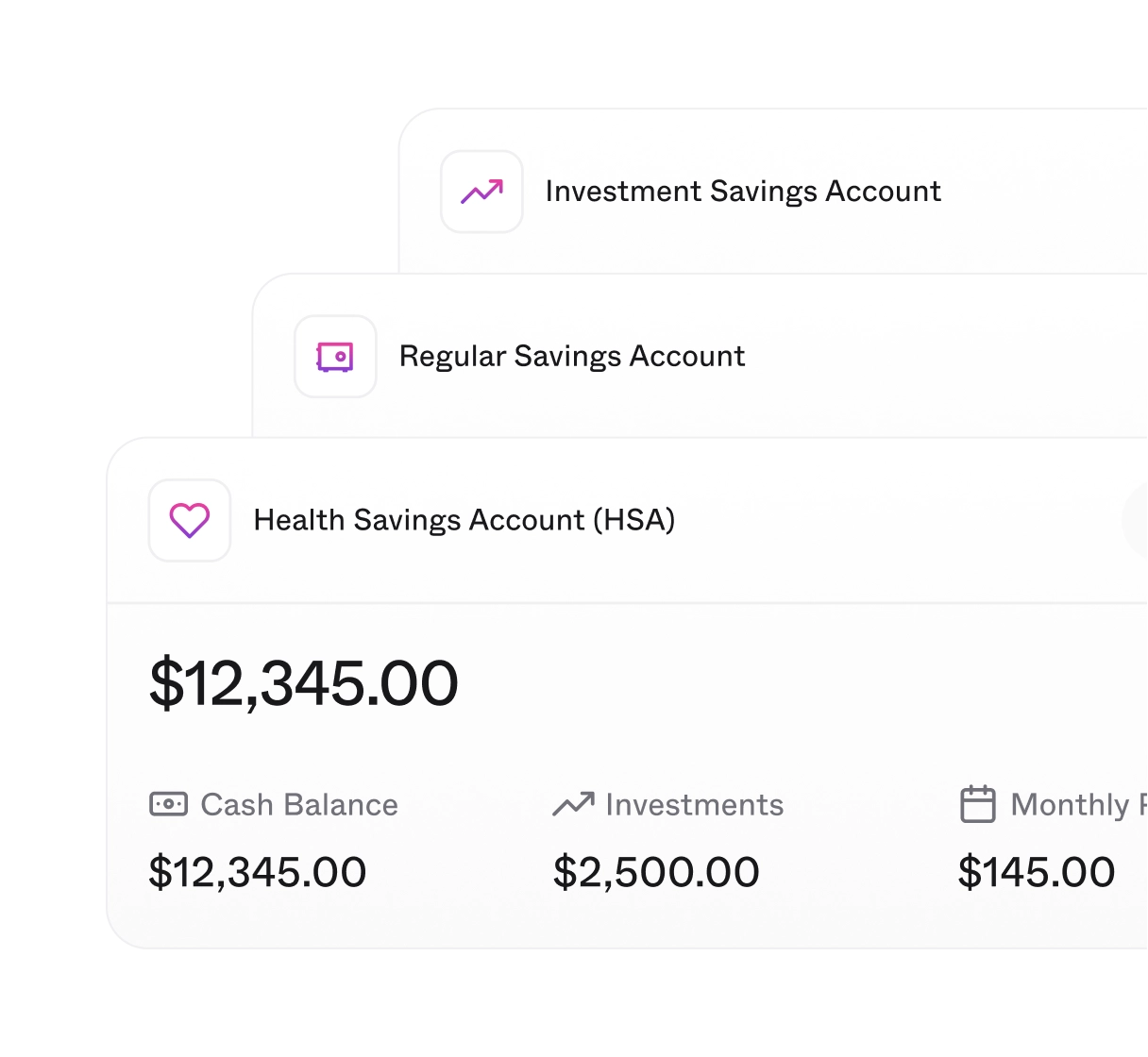Viewport: 1148px width, 1057px height.
Task: Tap the heart icon to favorite the HSA
Action: point(190,520)
